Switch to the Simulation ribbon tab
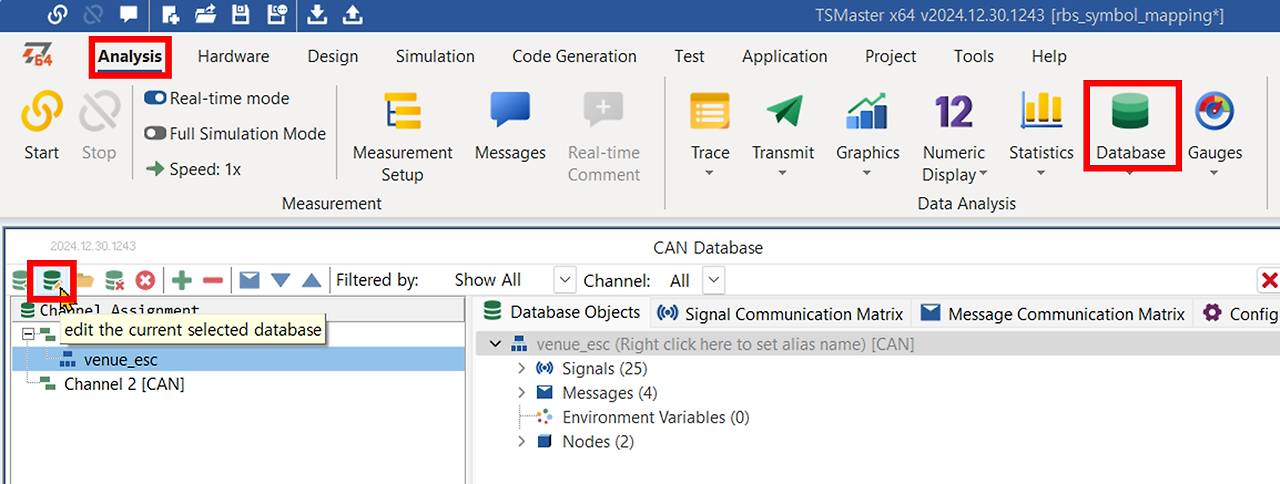Screen dimensions: 1280x484 435,56
